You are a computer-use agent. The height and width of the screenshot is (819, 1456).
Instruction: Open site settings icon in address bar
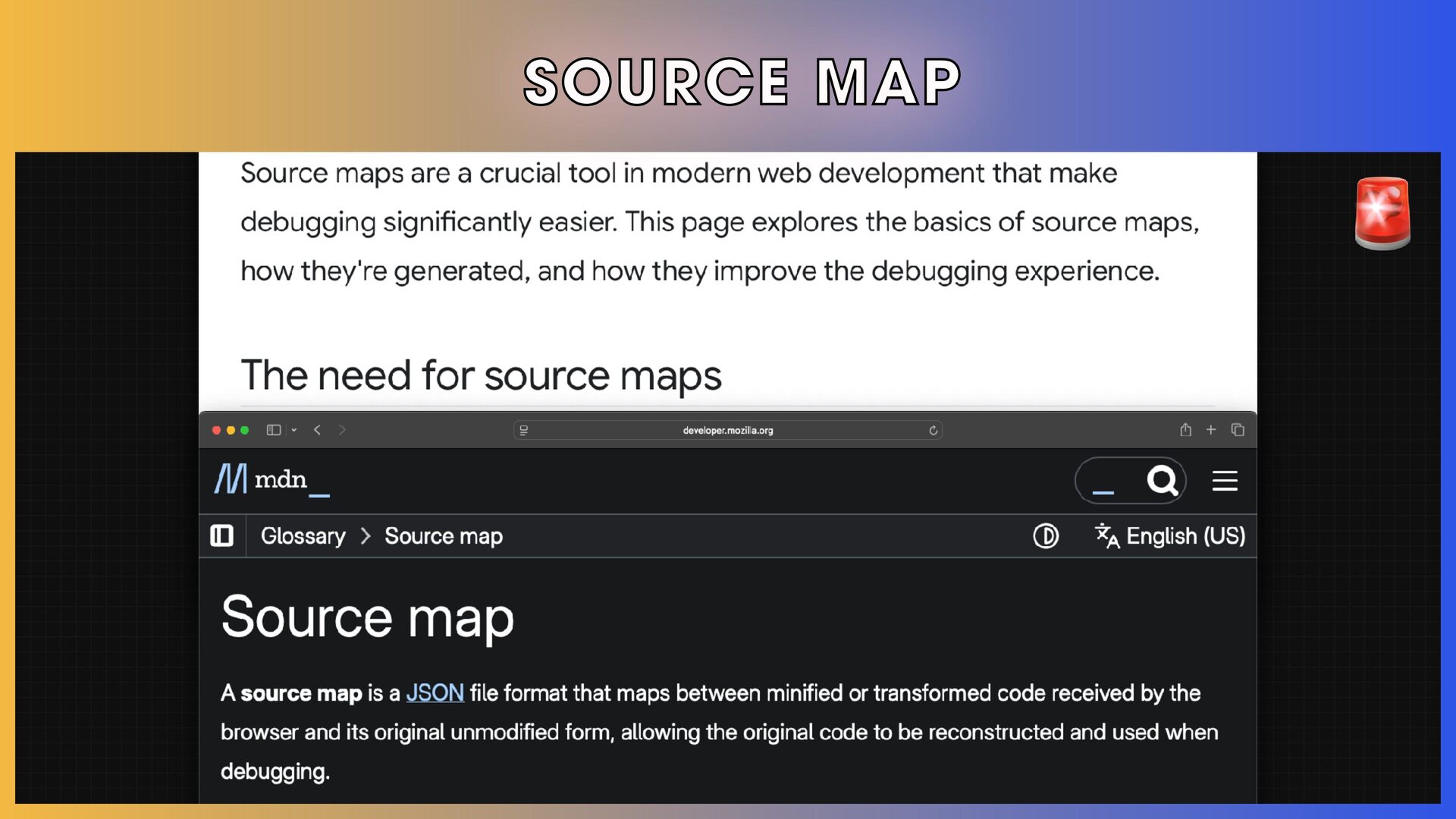point(523,430)
